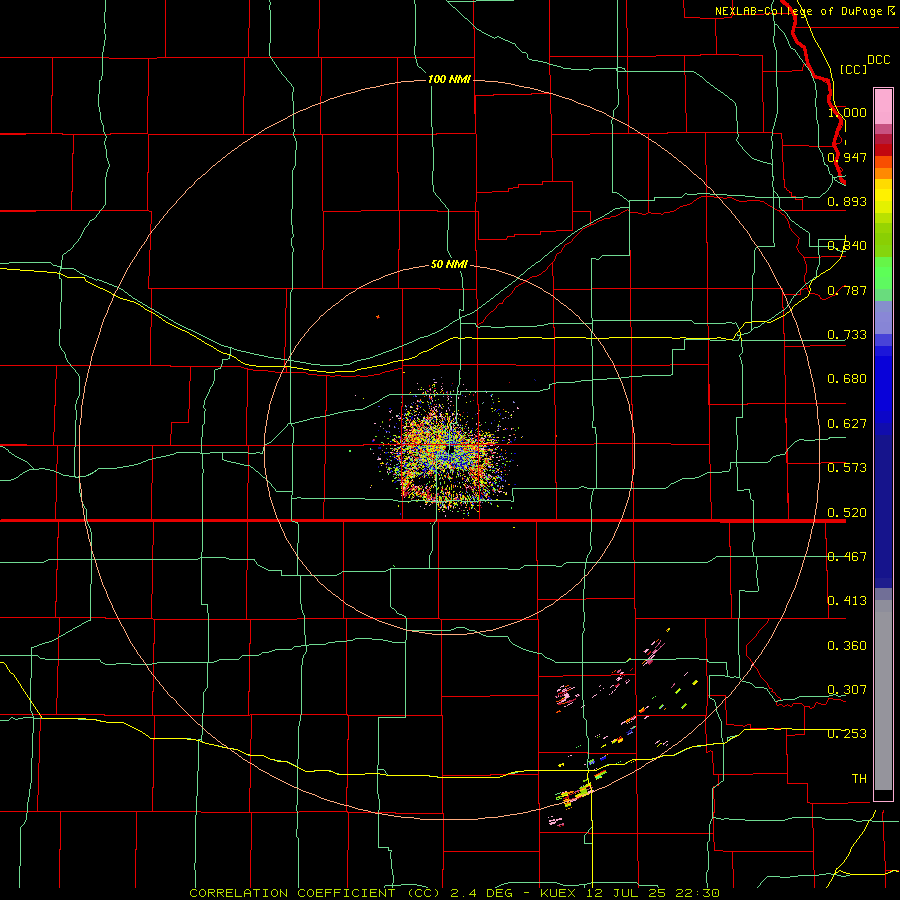Click the pink top segment of color bar

point(883,107)
